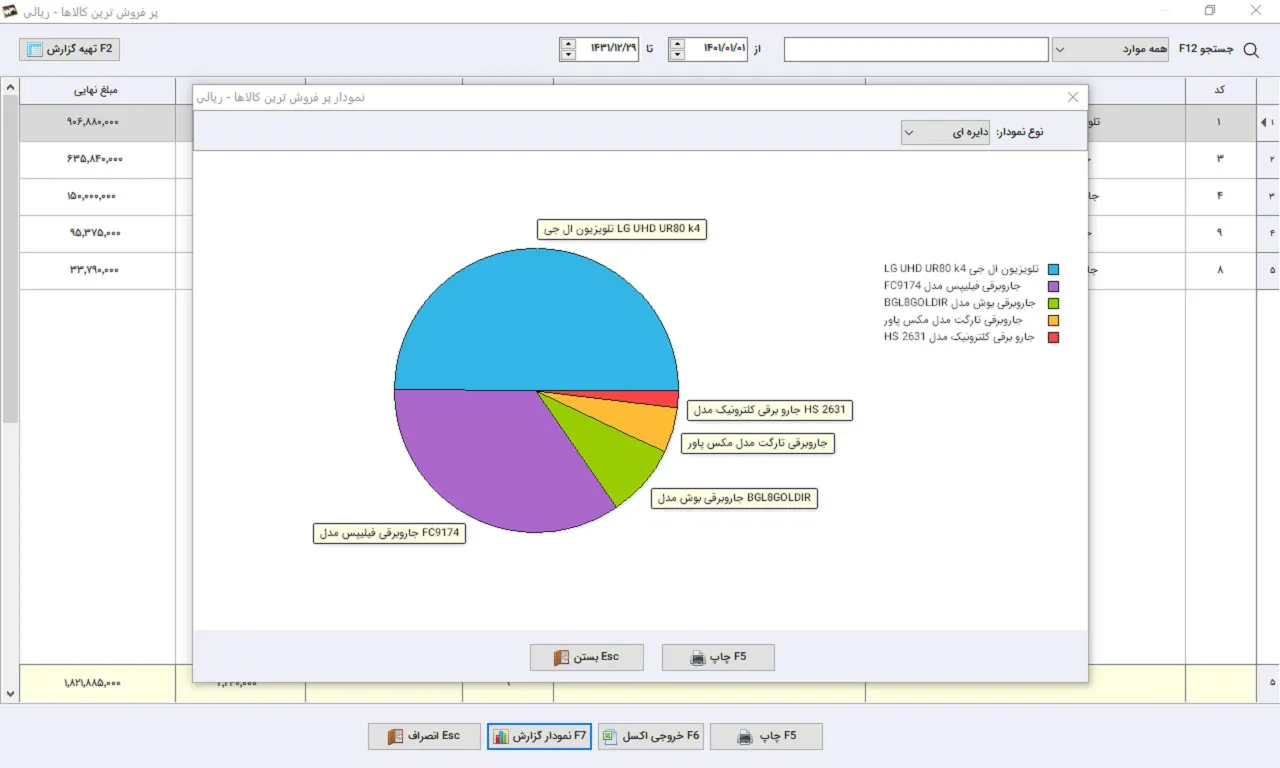Close the chart dialog with its X
1280x768 pixels.
coord(1073,97)
